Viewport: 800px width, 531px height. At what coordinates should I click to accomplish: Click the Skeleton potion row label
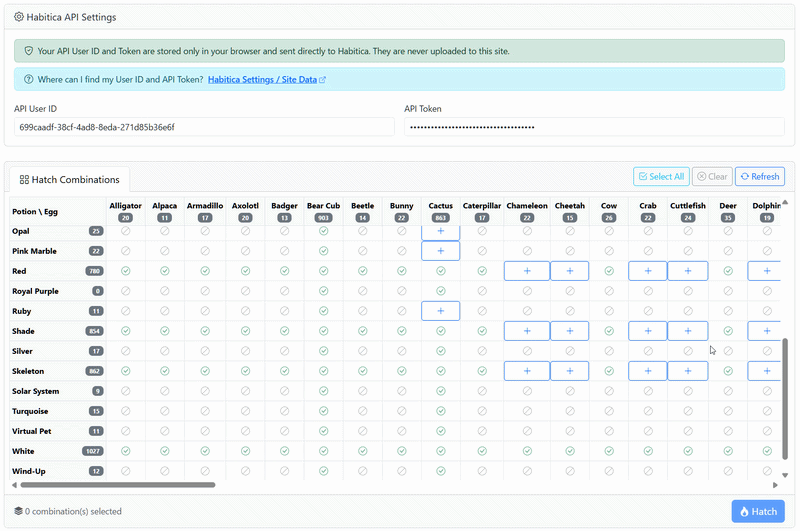point(28,371)
